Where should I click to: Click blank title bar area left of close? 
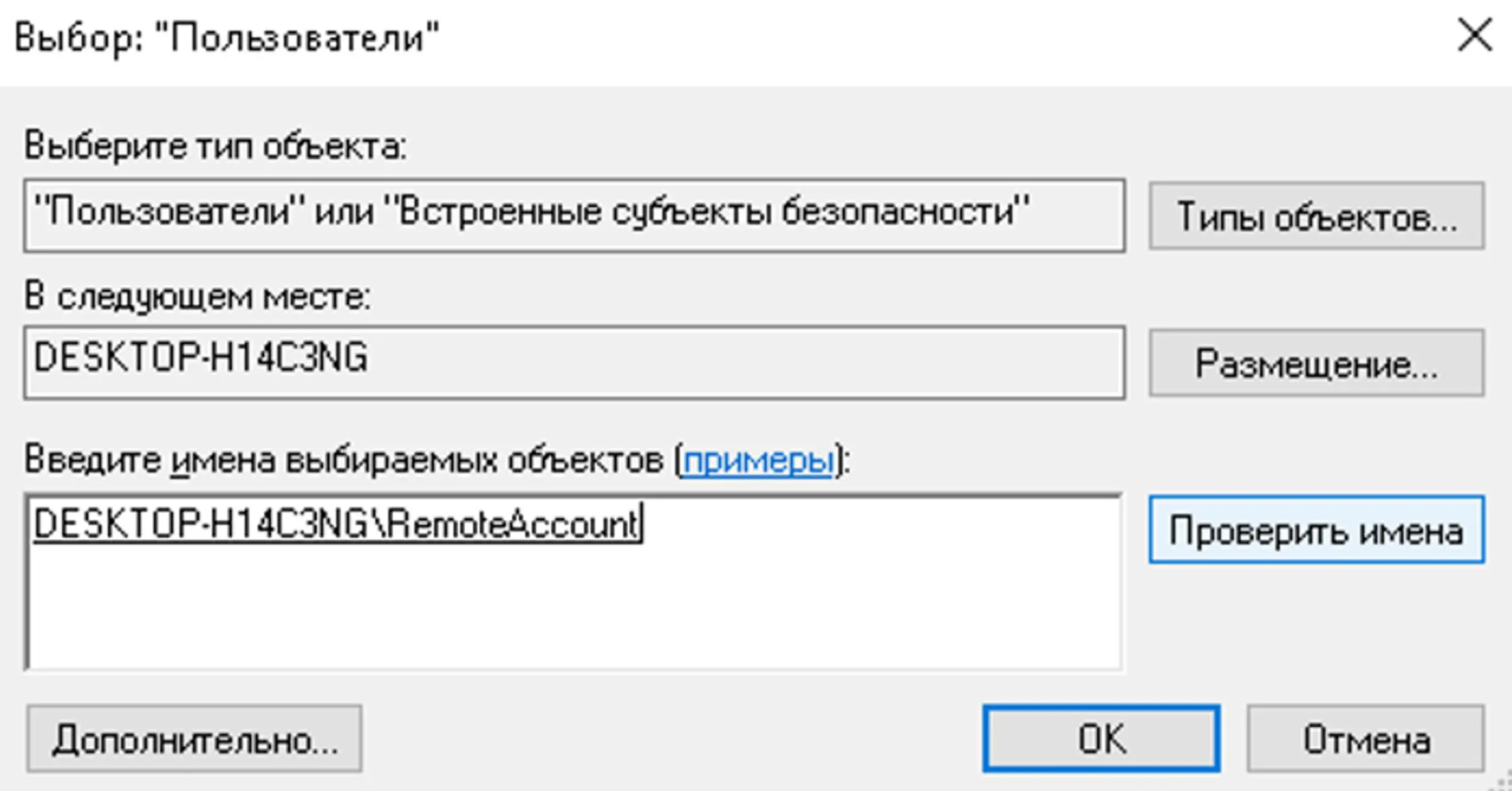(944, 38)
